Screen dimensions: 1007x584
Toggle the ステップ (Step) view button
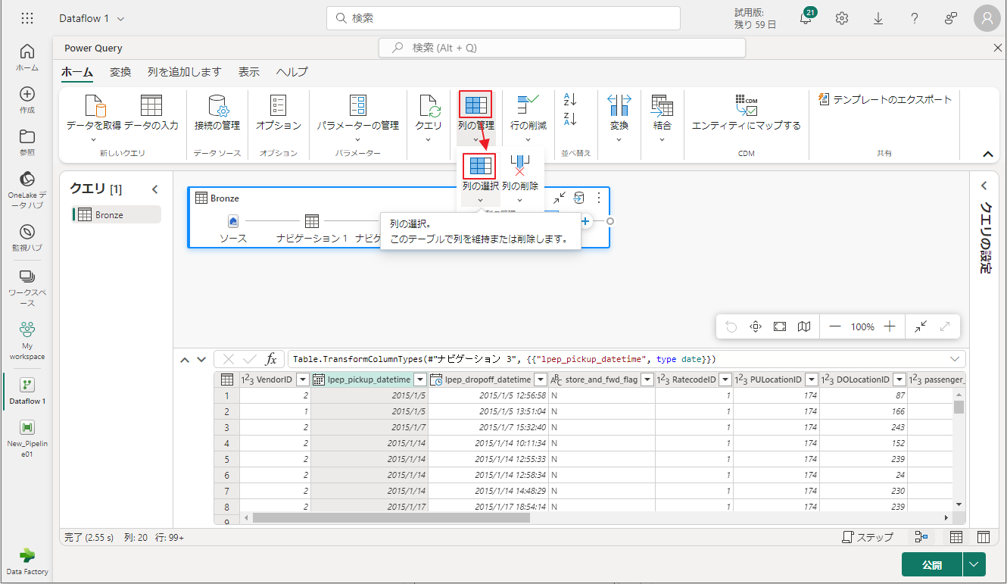pyautogui.click(x=868, y=538)
